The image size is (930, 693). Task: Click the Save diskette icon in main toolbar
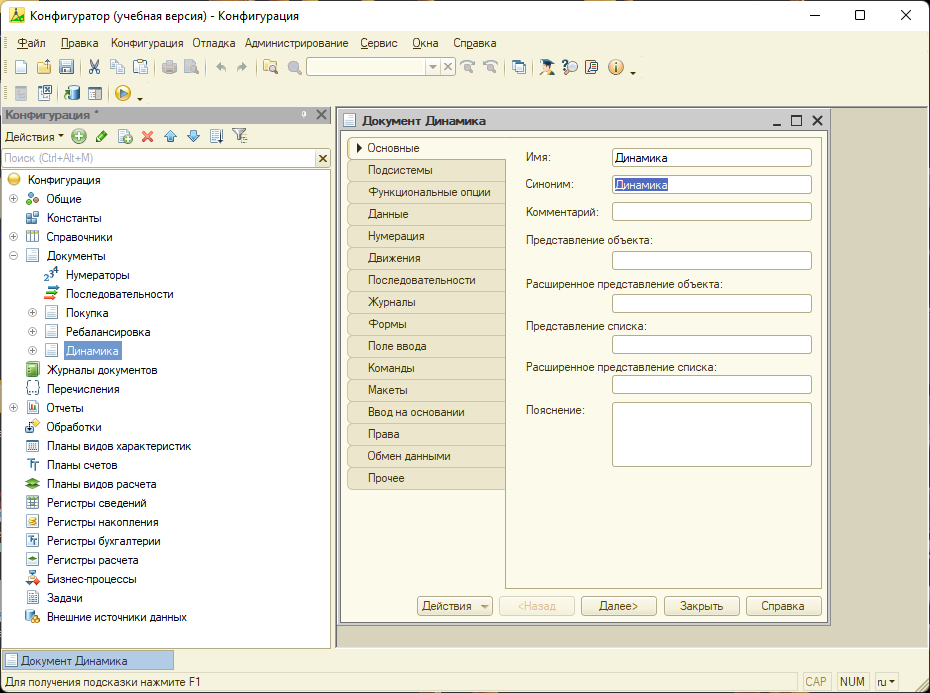click(x=66, y=67)
